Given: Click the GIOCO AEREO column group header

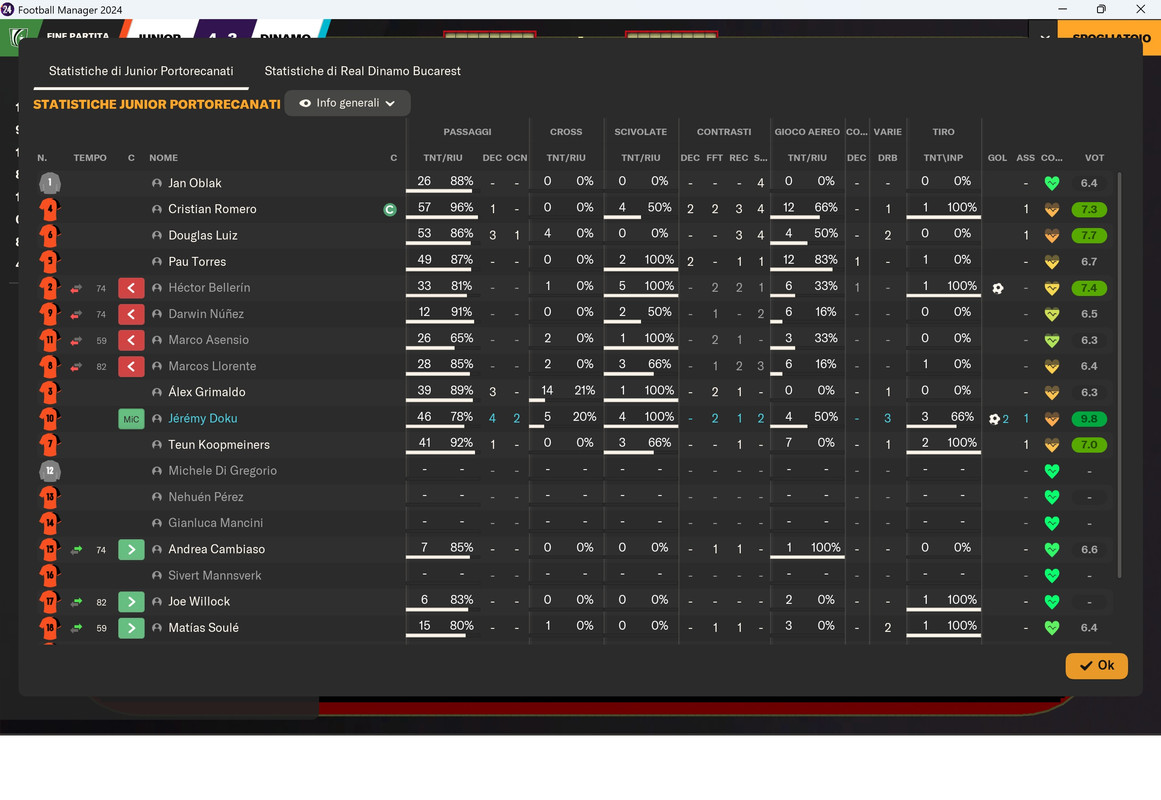Looking at the screenshot, I should coord(807,132).
